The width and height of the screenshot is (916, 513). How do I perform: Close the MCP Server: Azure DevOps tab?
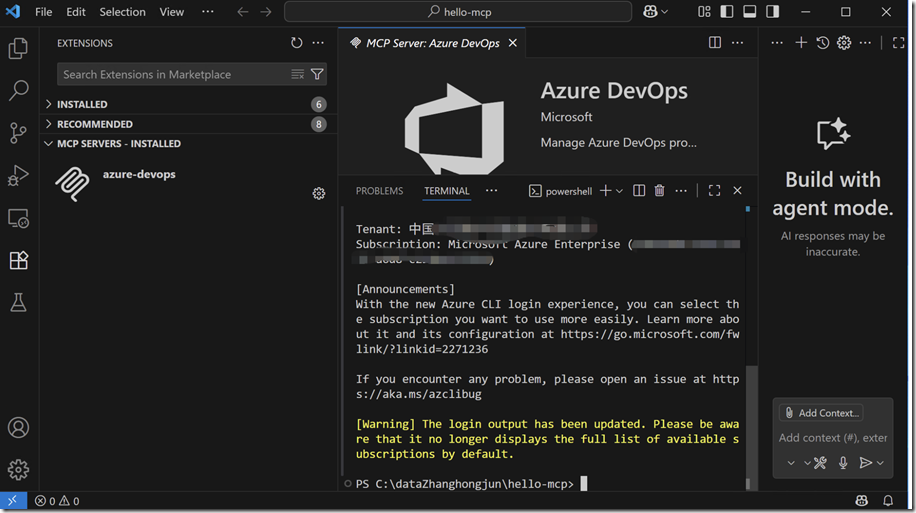pos(512,43)
